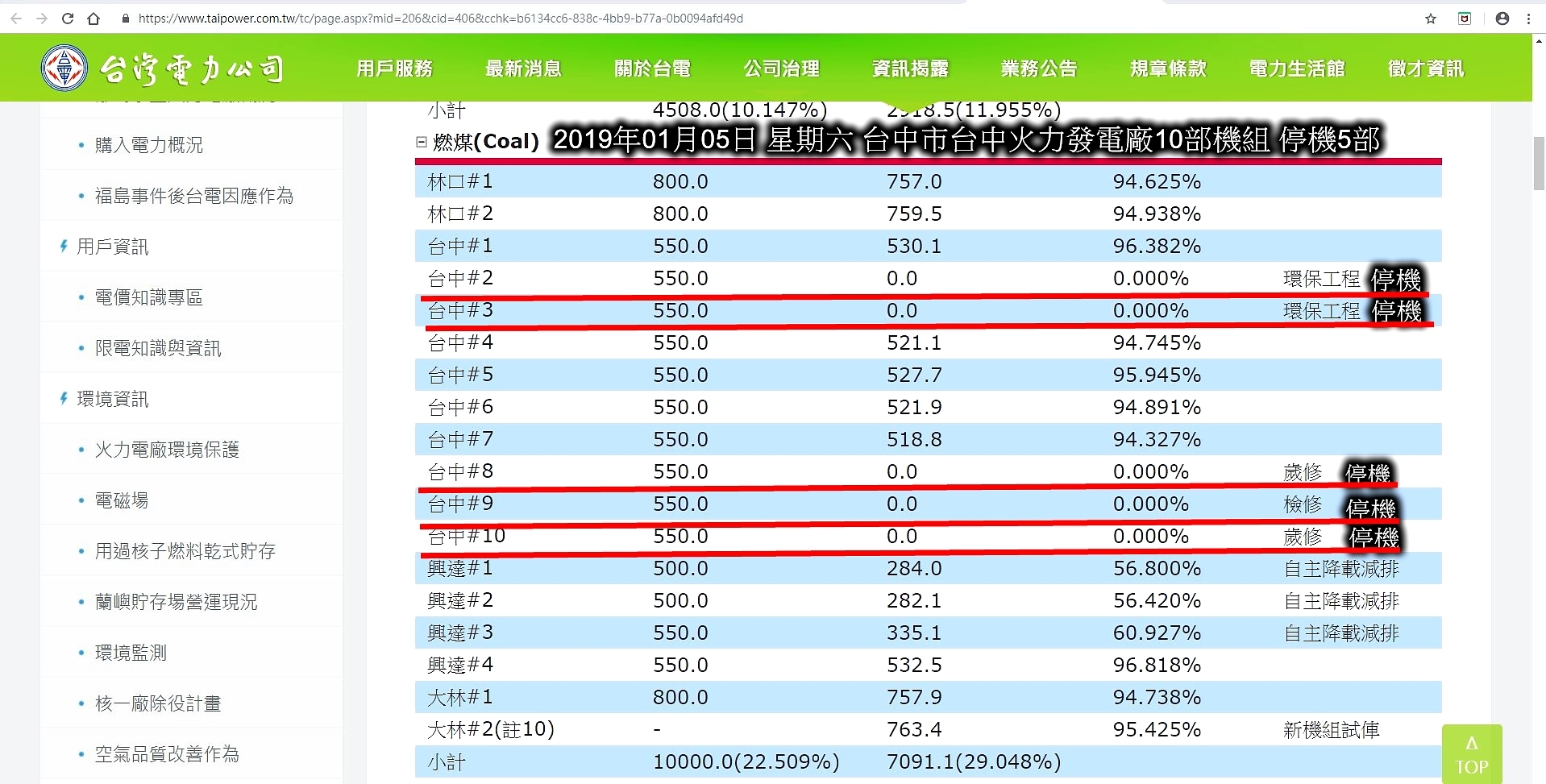Open 電磁場 sidebar link

122,500
